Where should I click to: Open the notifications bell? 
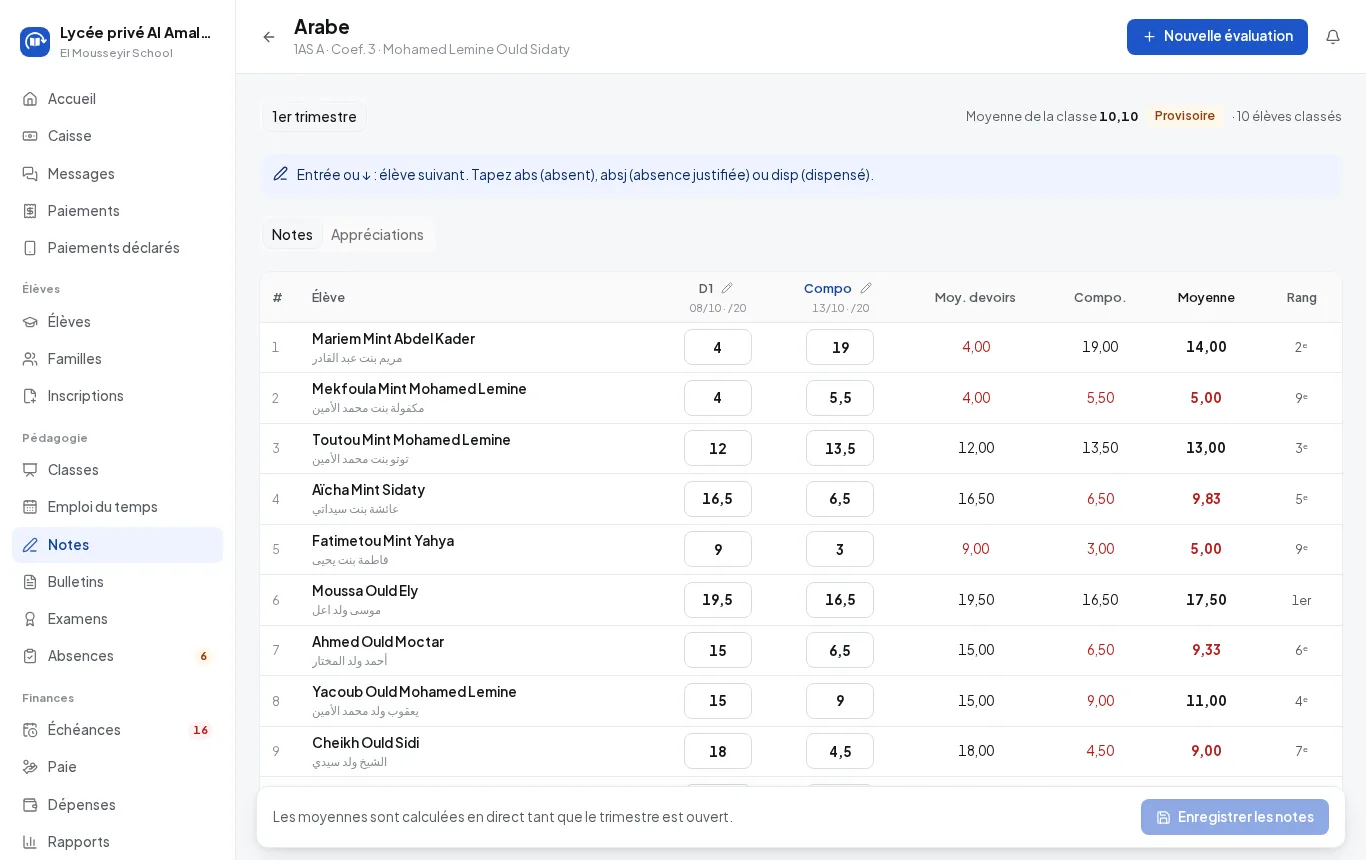coord(1333,37)
